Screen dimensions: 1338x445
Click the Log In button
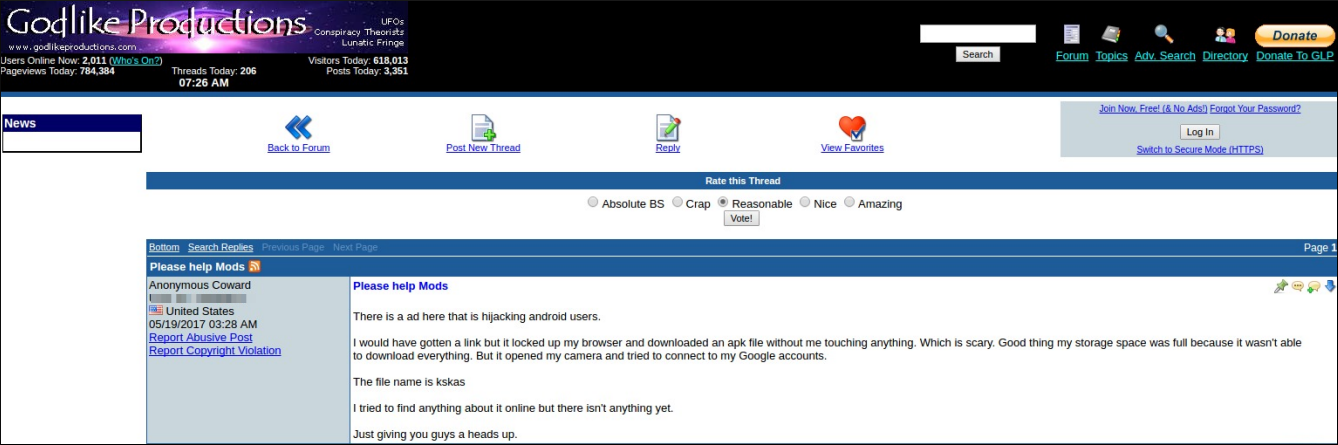(x=1199, y=132)
